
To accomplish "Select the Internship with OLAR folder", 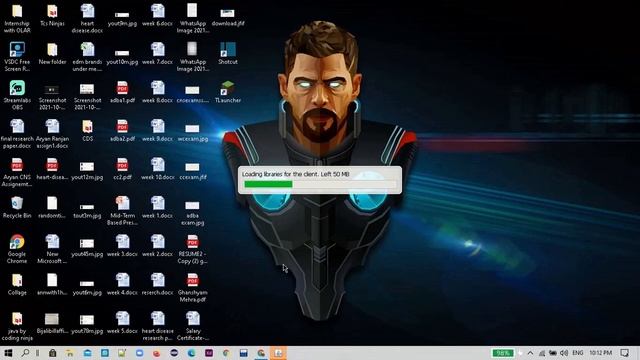I will click(x=17, y=18).
